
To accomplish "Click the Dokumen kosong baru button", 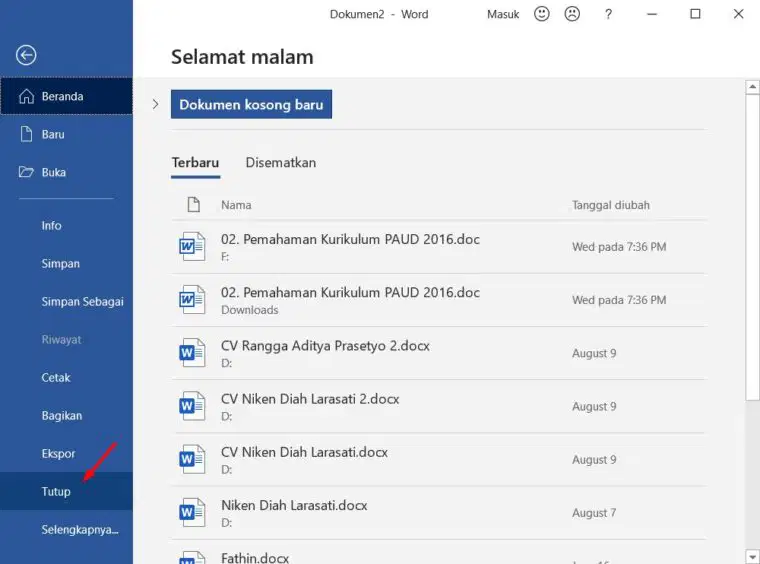I will (251, 104).
